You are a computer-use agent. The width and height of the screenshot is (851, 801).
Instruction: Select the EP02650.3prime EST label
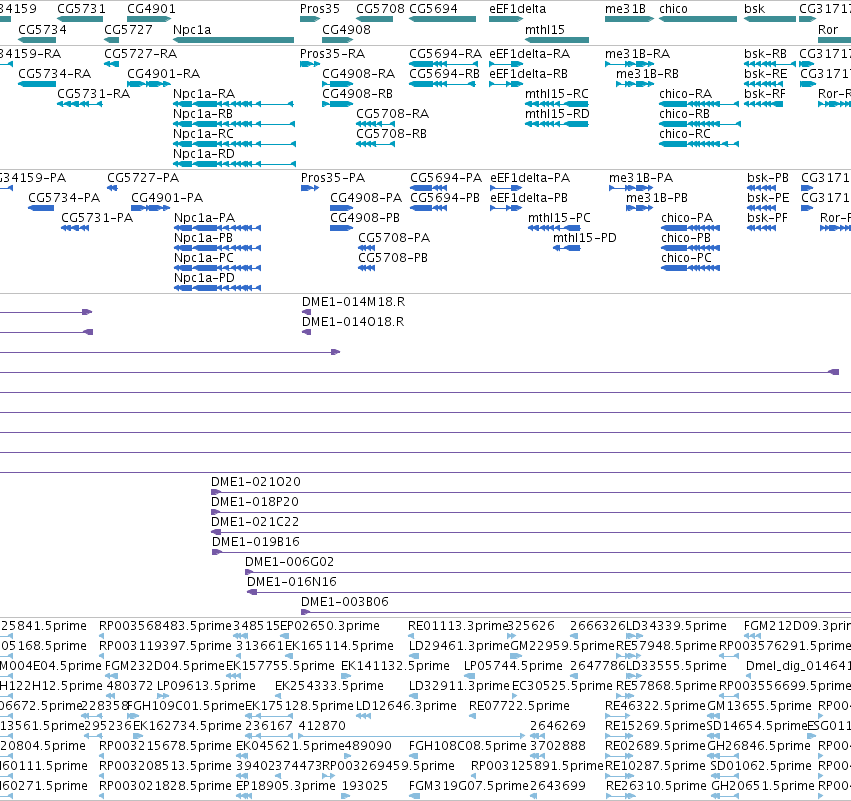coord(330,626)
